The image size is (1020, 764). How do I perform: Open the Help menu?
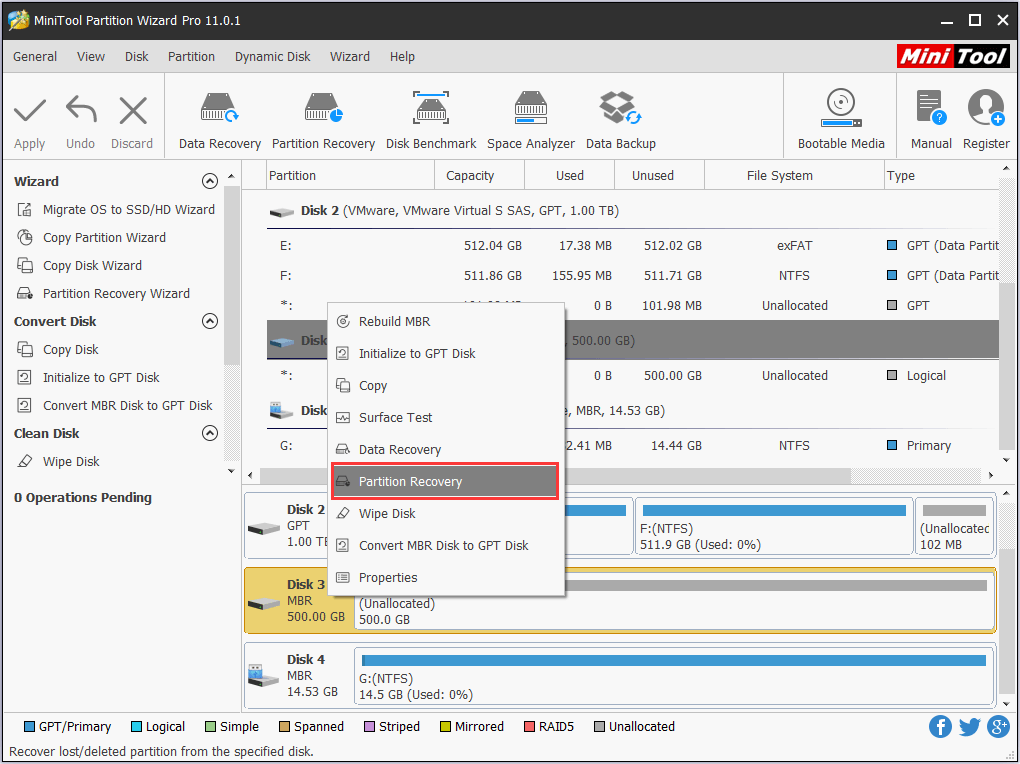tap(402, 57)
